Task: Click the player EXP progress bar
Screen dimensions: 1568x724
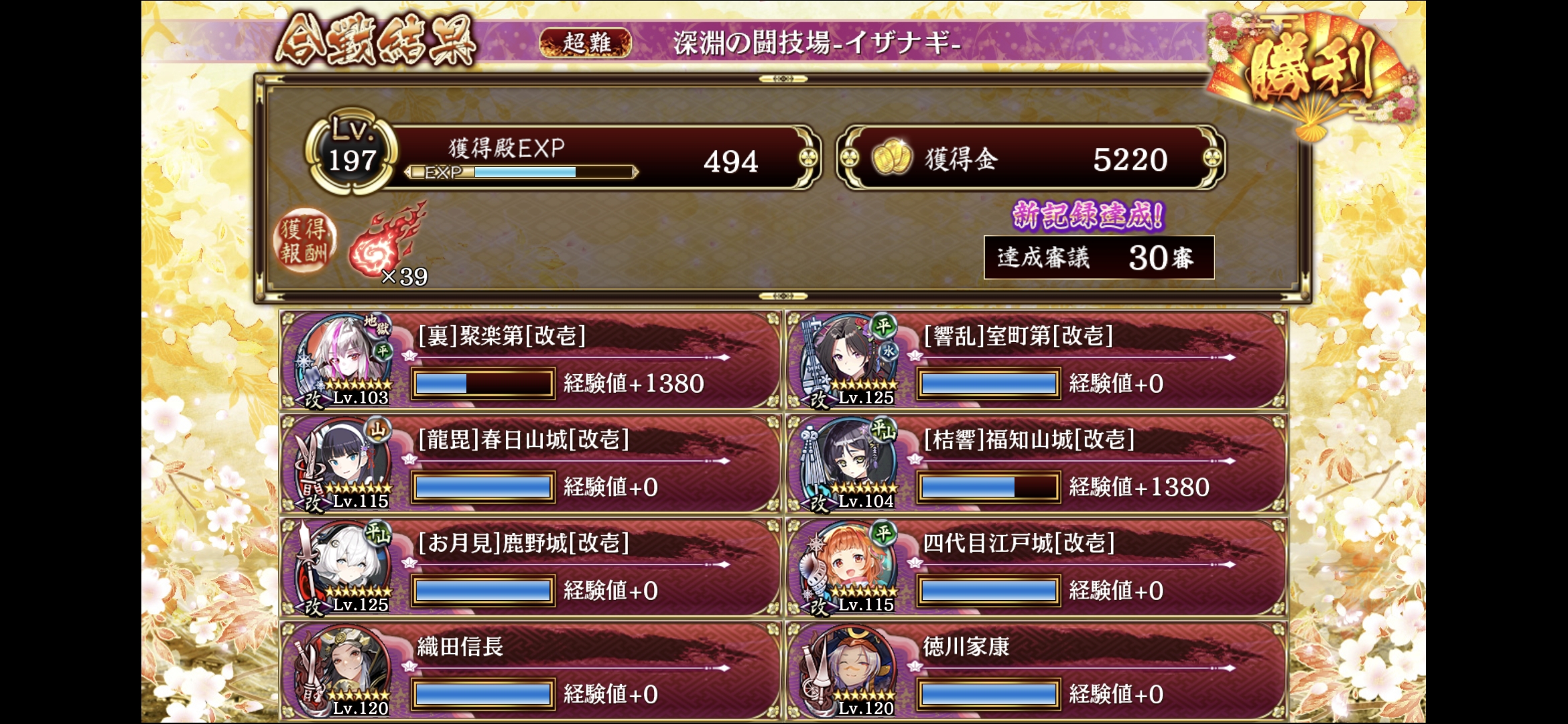Action: pos(521,172)
